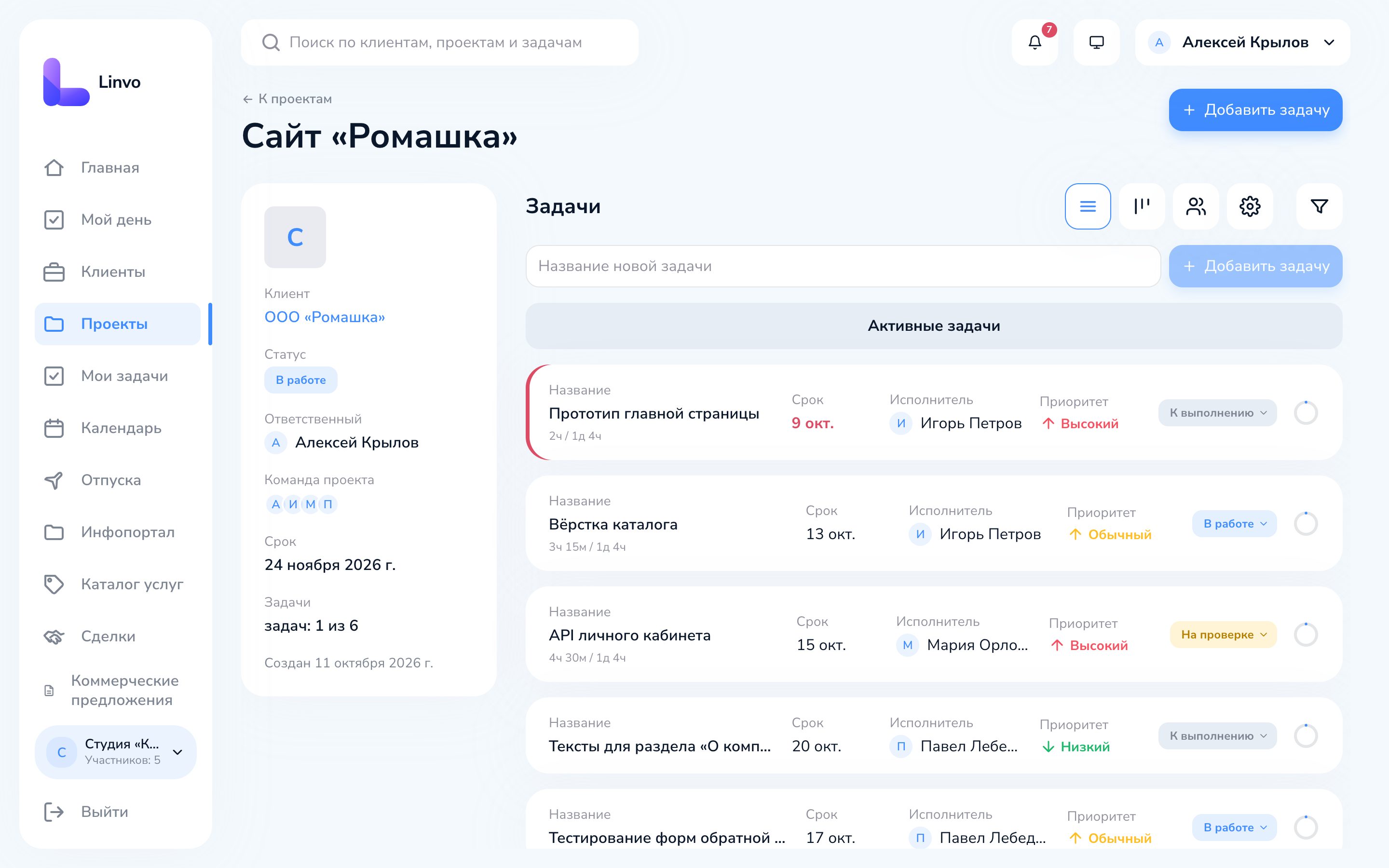The height and width of the screenshot is (868, 1389).
Task: Mark Вёрстка каталога task as complete
Action: point(1306,524)
